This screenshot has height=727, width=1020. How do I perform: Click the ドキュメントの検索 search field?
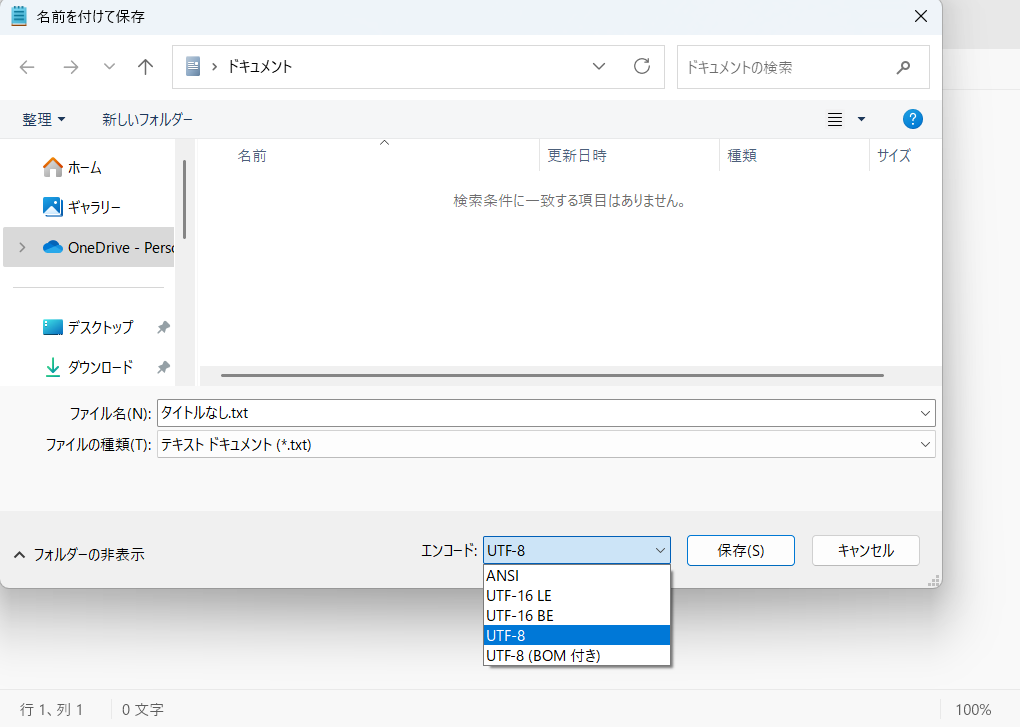click(x=803, y=67)
